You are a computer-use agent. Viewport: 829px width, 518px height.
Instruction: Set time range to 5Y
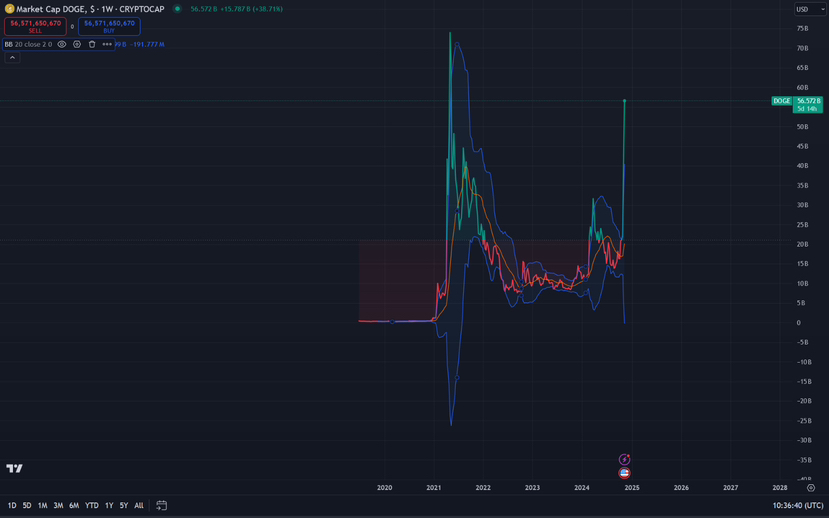click(x=124, y=505)
